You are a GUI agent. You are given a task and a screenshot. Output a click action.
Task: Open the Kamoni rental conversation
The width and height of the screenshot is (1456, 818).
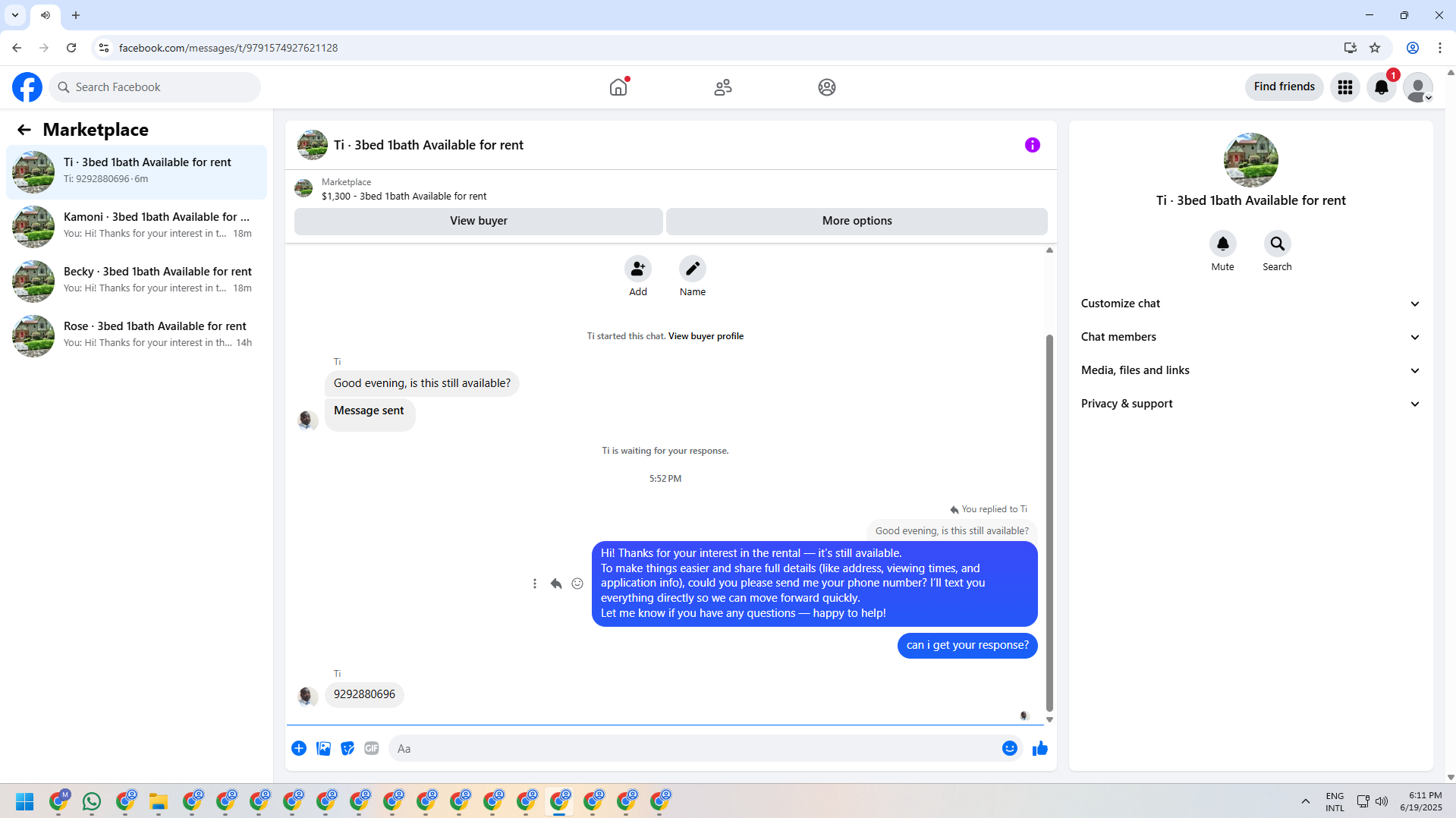coord(137,227)
